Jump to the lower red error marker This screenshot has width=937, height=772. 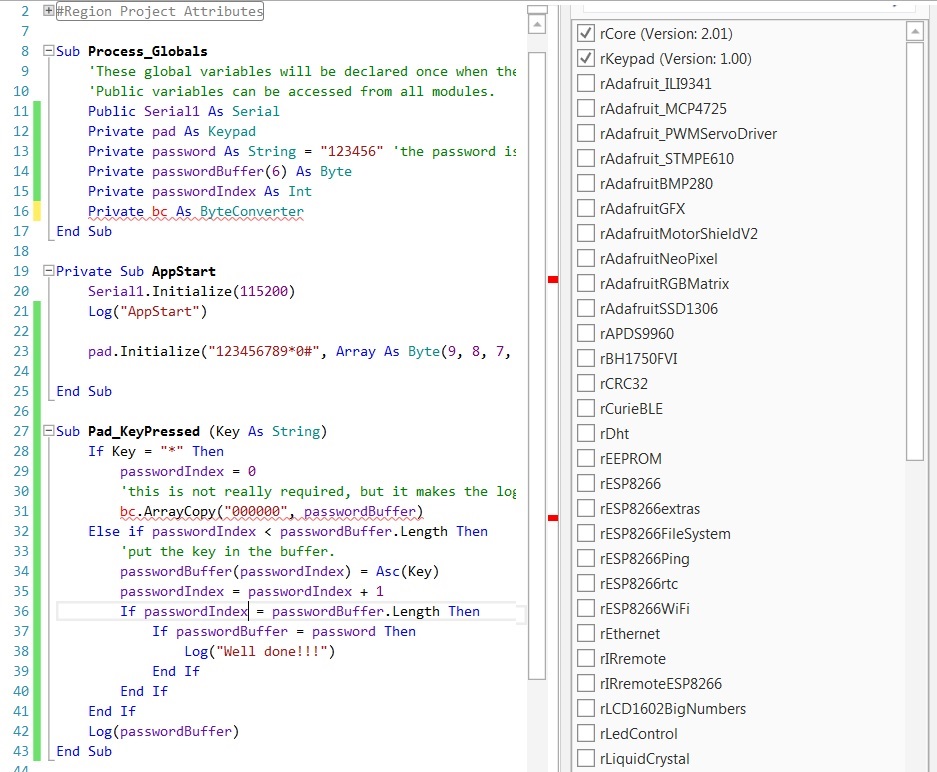553,517
